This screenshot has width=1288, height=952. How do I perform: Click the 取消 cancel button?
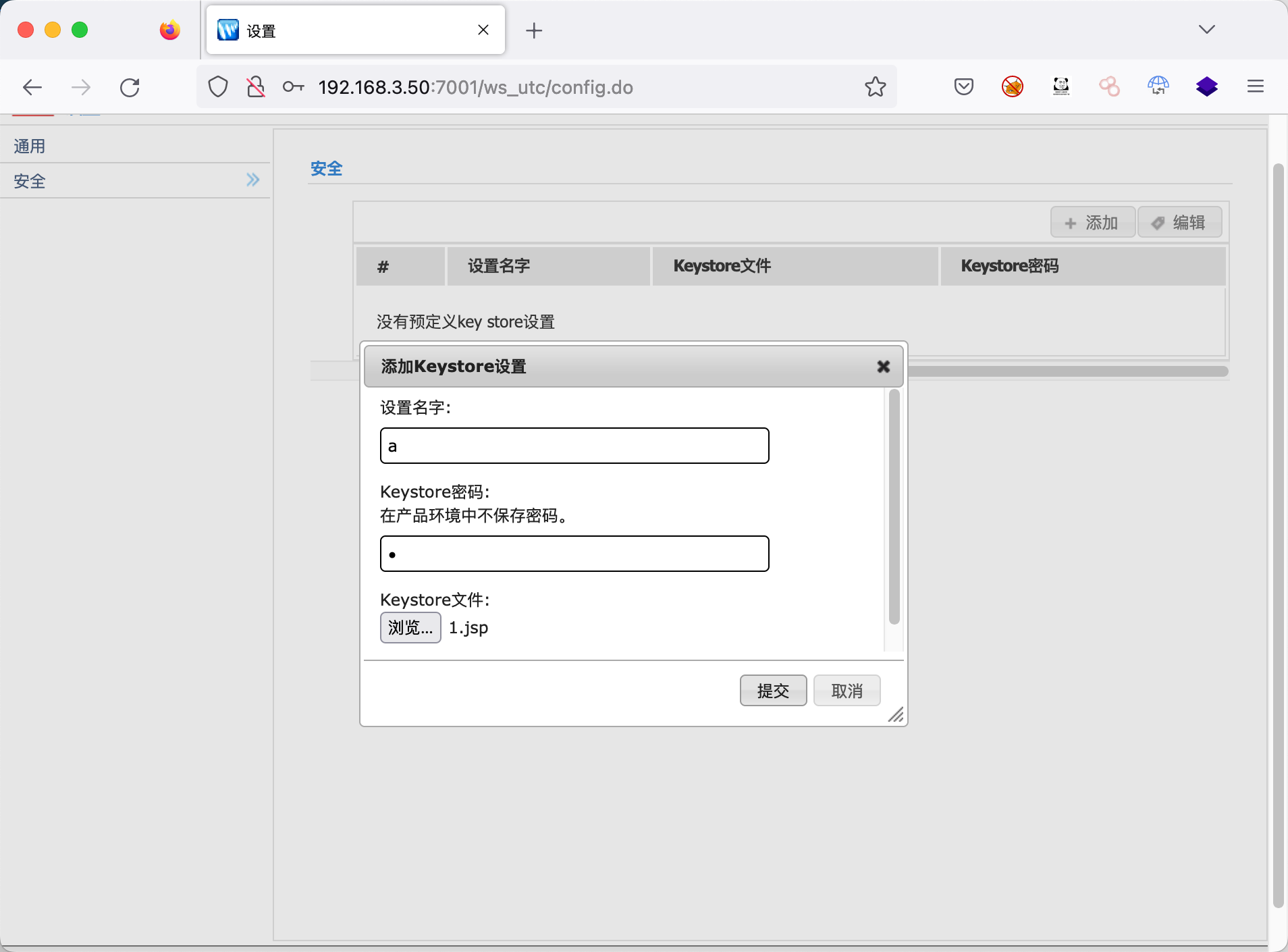[x=847, y=691]
